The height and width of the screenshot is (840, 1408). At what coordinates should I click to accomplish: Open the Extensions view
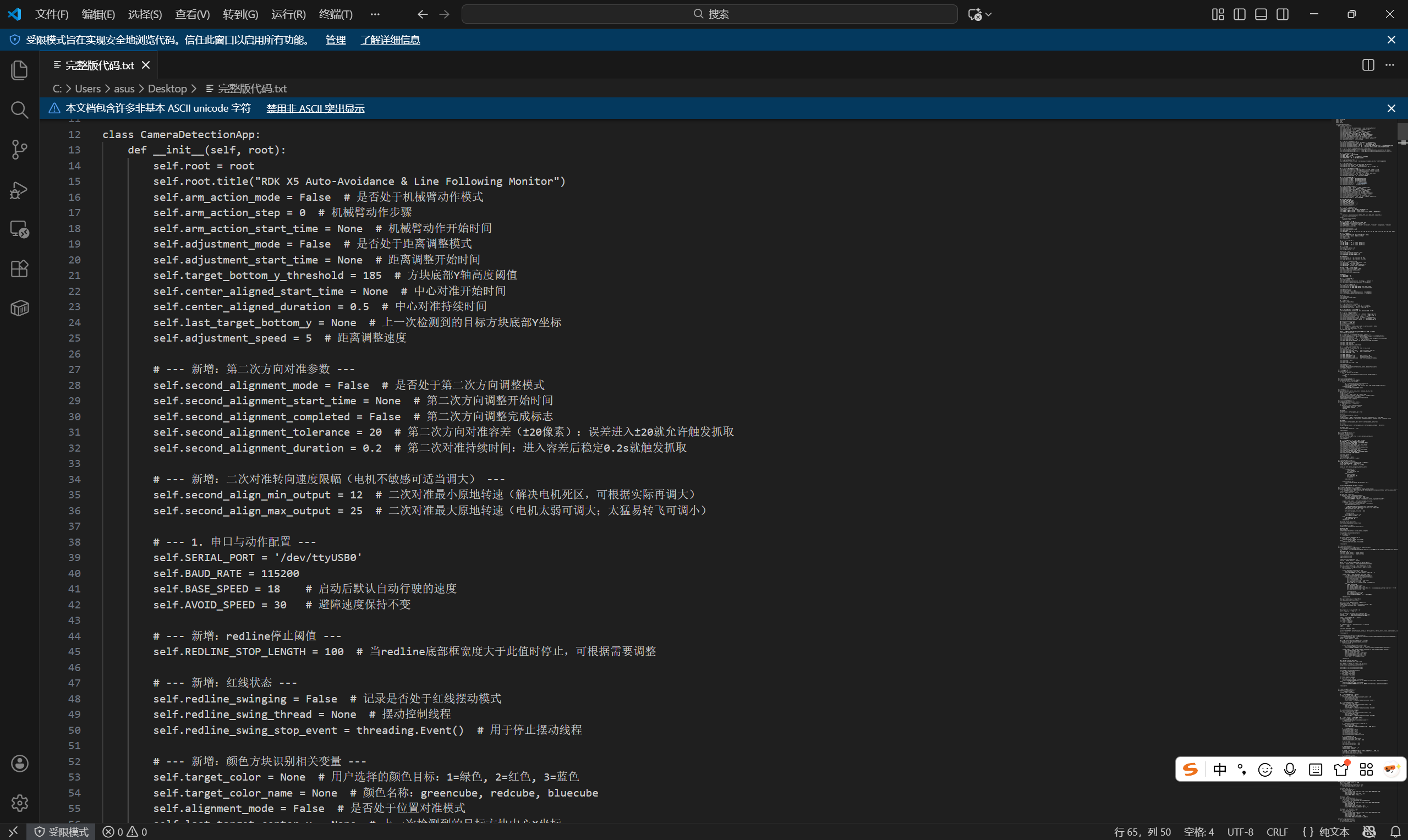point(19,269)
